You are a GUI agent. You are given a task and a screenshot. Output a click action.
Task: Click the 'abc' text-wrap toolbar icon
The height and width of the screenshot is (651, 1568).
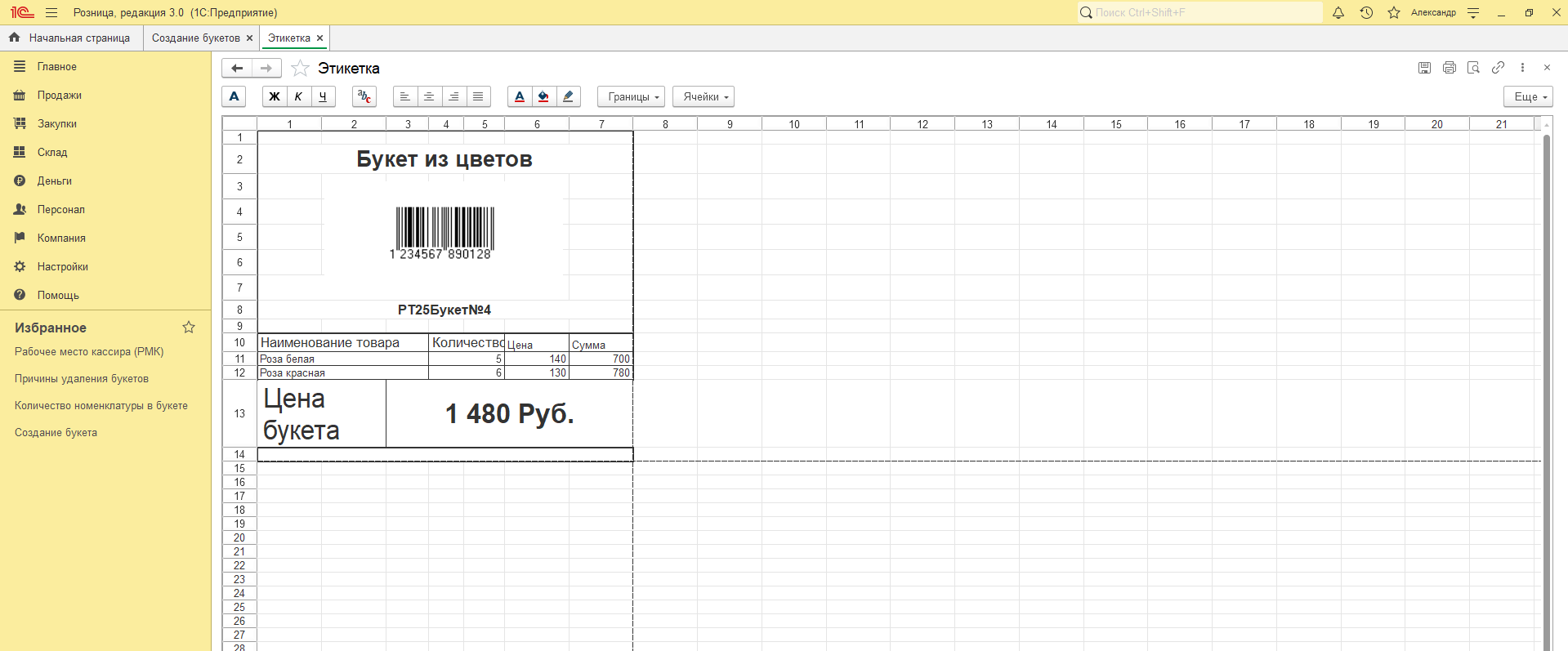click(x=364, y=96)
